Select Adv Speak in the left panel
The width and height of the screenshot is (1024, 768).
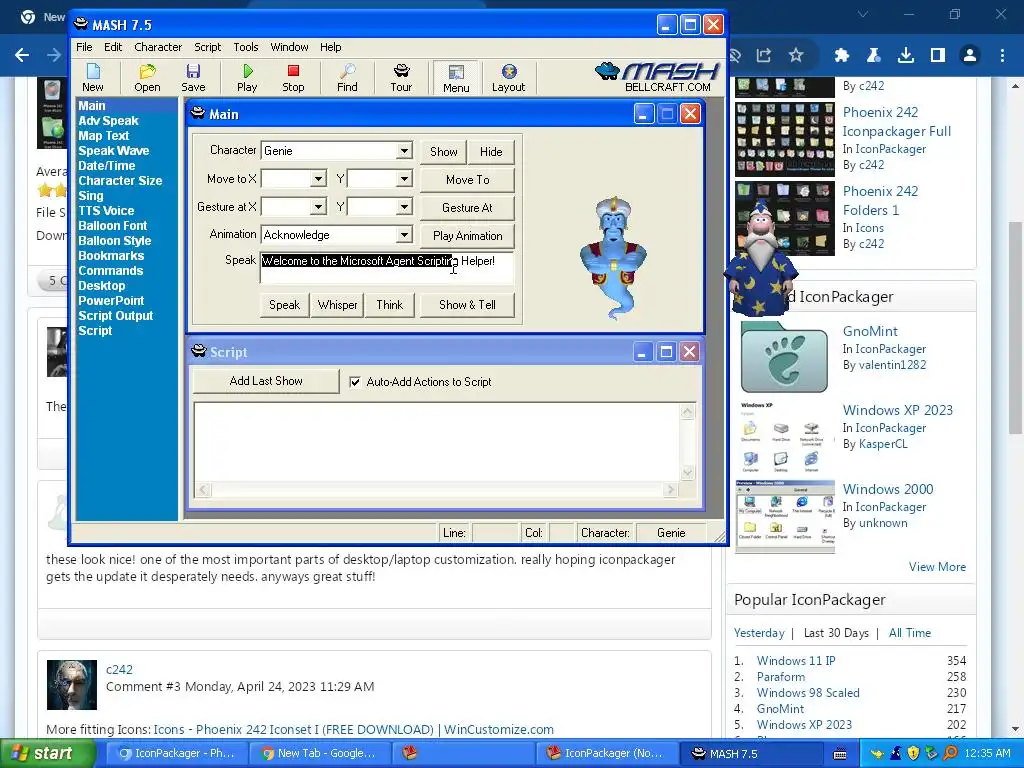click(108, 121)
